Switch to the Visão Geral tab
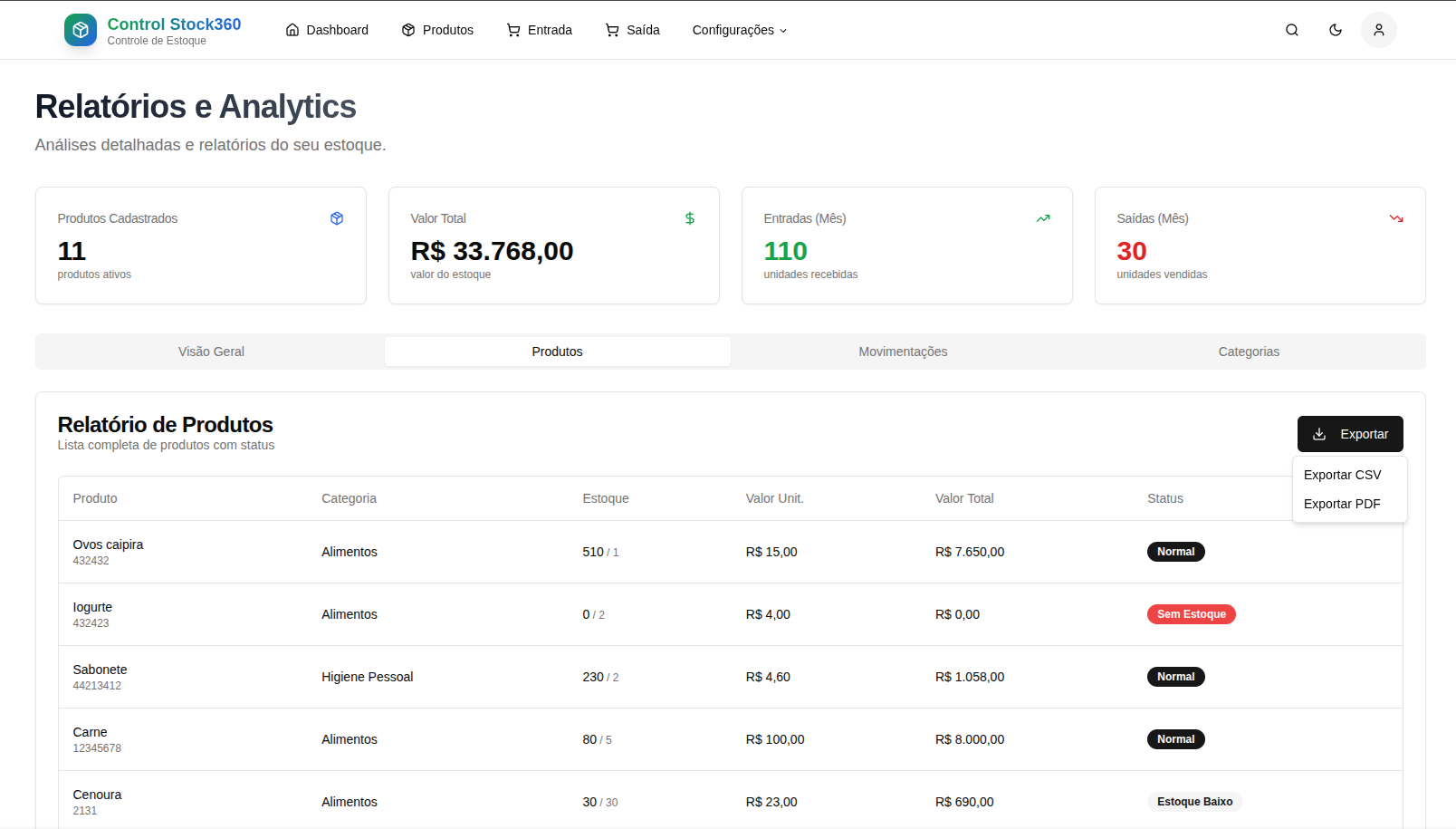 point(211,352)
